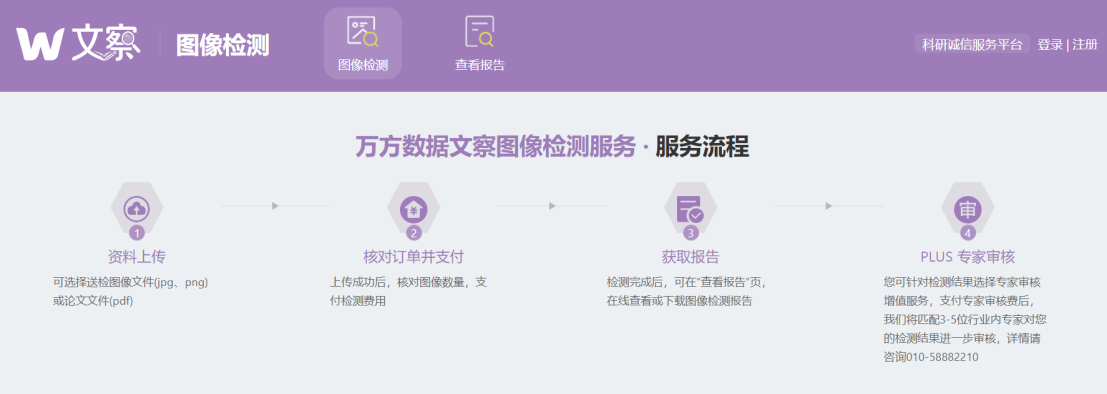Image resolution: width=1107 pixels, height=394 pixels.
Task: Open the 查看报告 icon
Action: click(x=479, y=32)
